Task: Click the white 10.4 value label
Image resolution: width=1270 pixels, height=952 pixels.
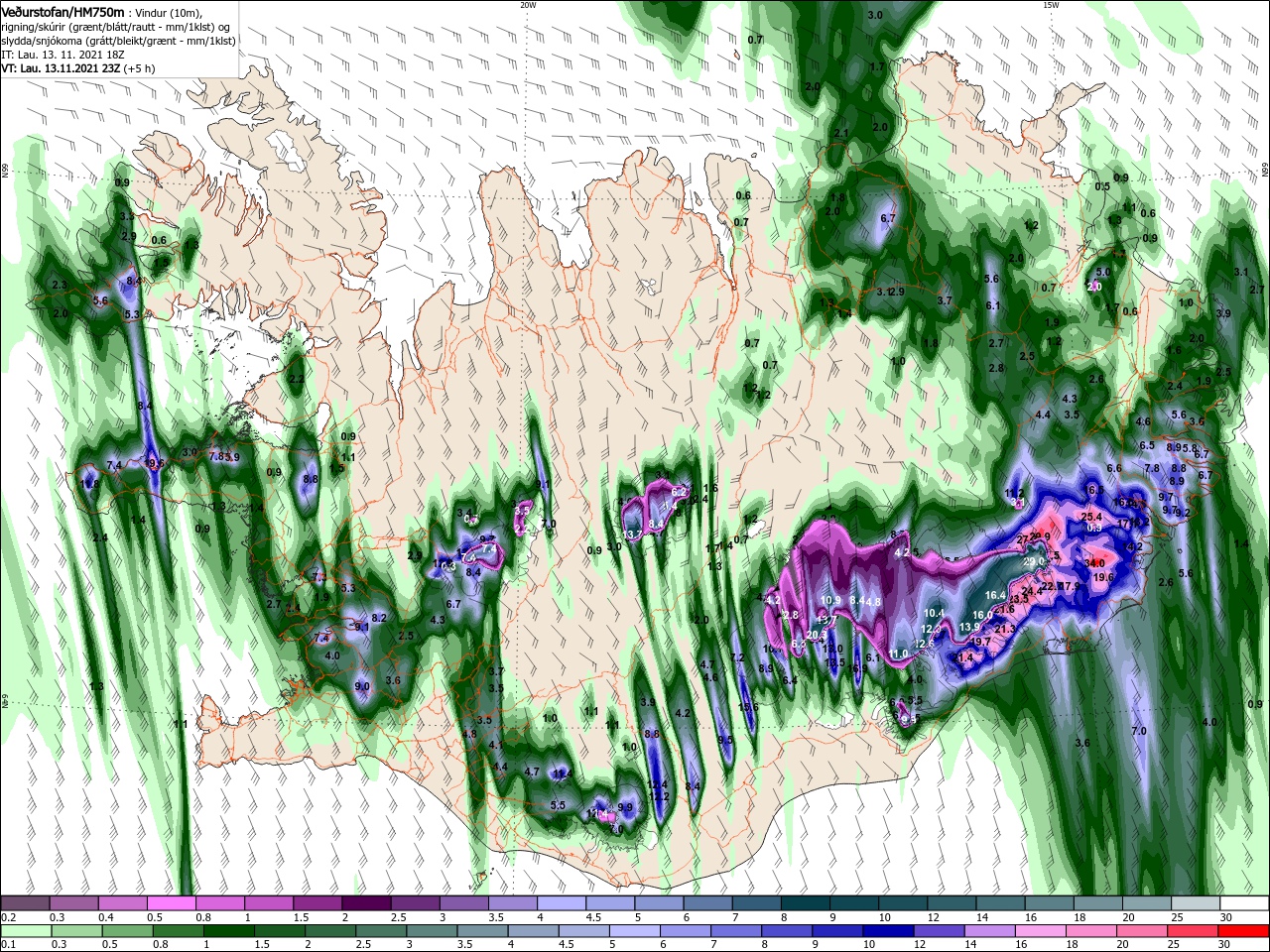Action: [x=934, y=614]
